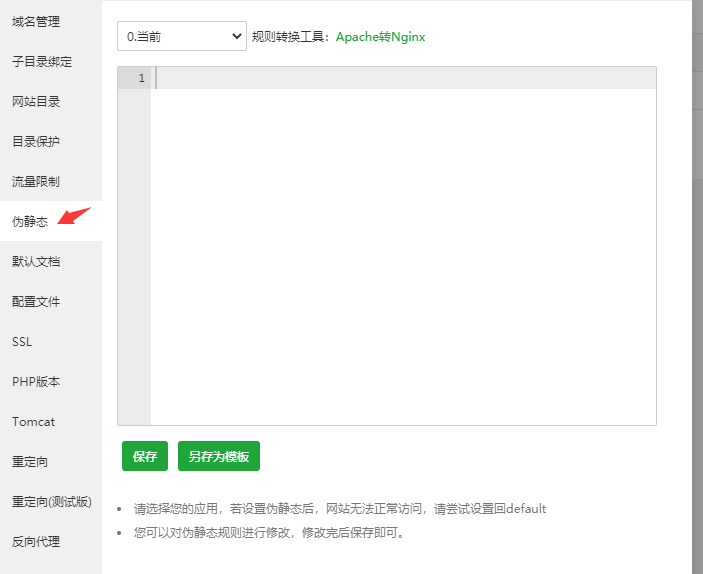Switch to the 子目录绑定 tab
This screenshot has height=574, width=703.
pos(51,61)
